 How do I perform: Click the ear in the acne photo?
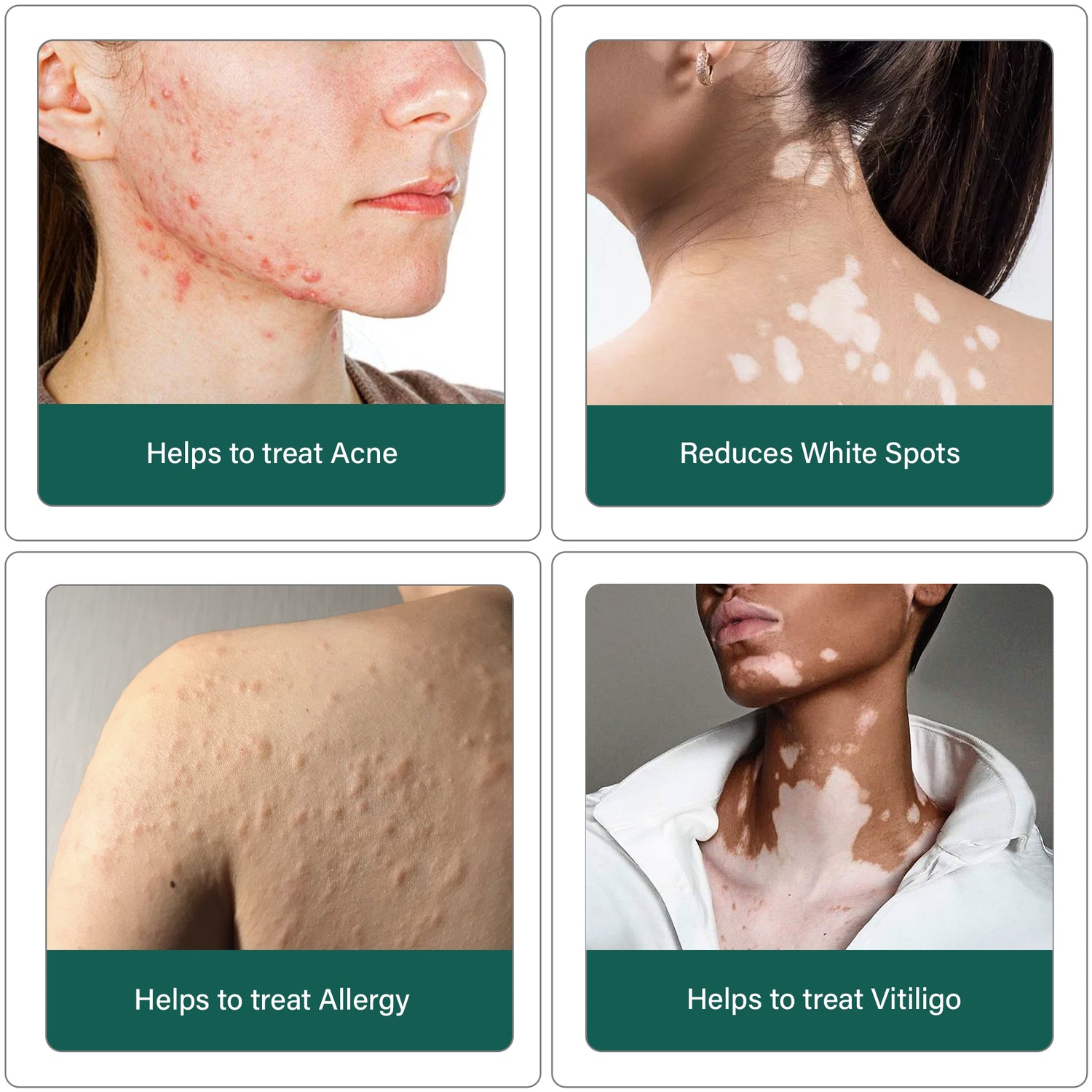[69, 98]
